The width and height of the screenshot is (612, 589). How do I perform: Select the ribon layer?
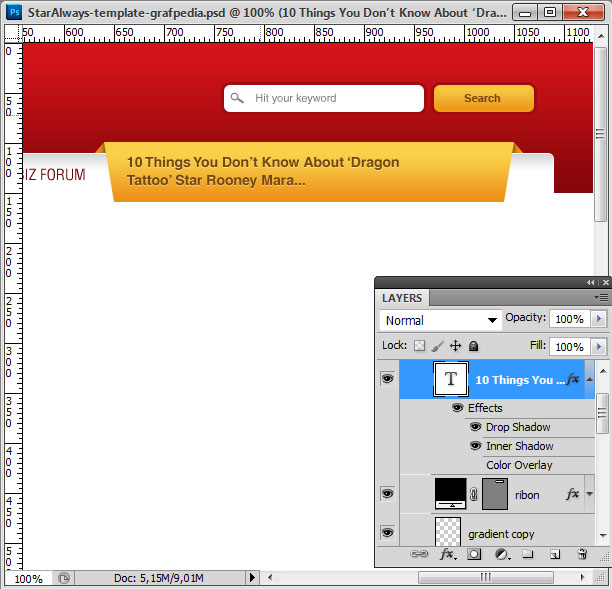point(497,494)
